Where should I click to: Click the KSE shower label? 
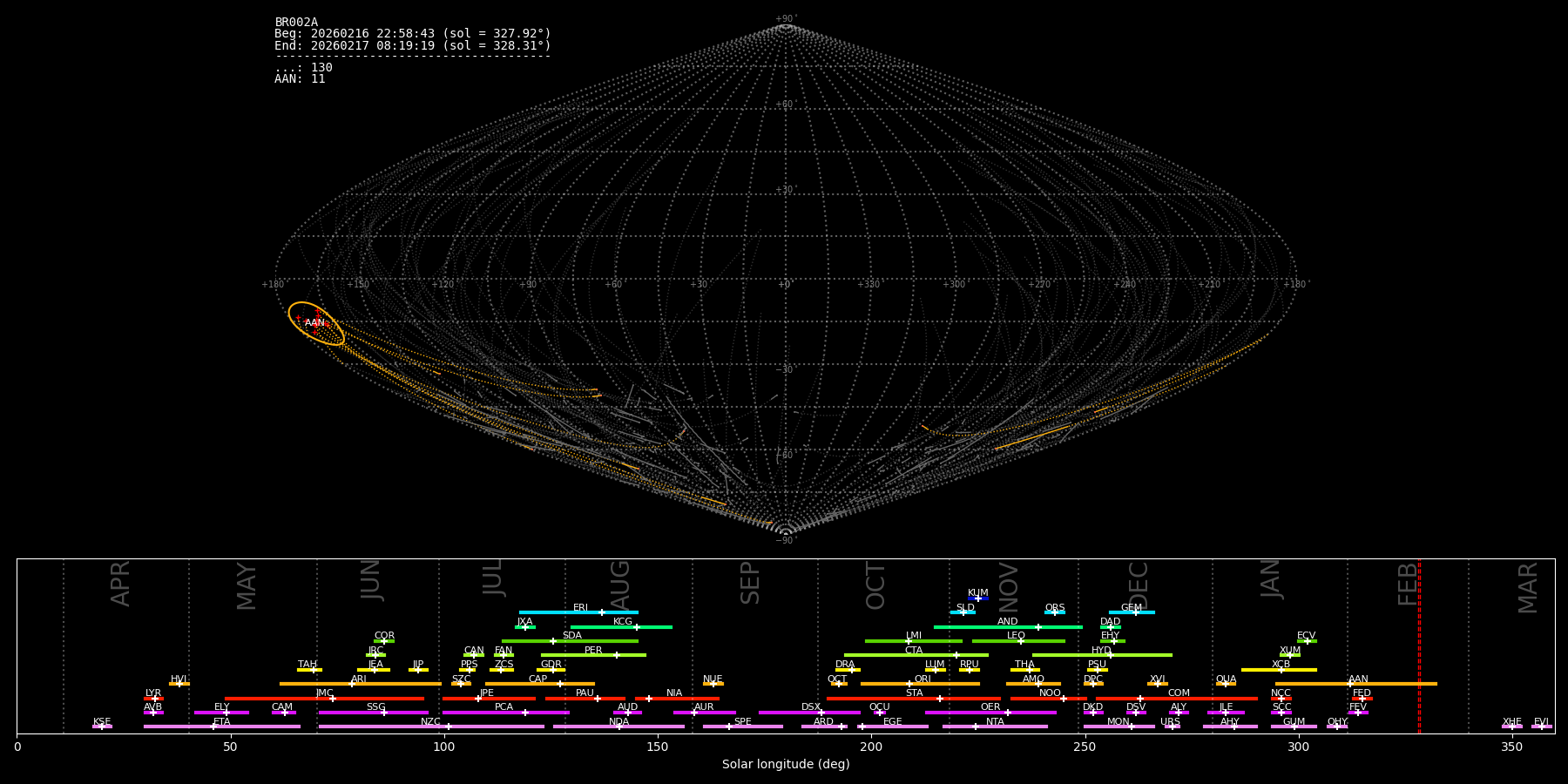[102, 722]
